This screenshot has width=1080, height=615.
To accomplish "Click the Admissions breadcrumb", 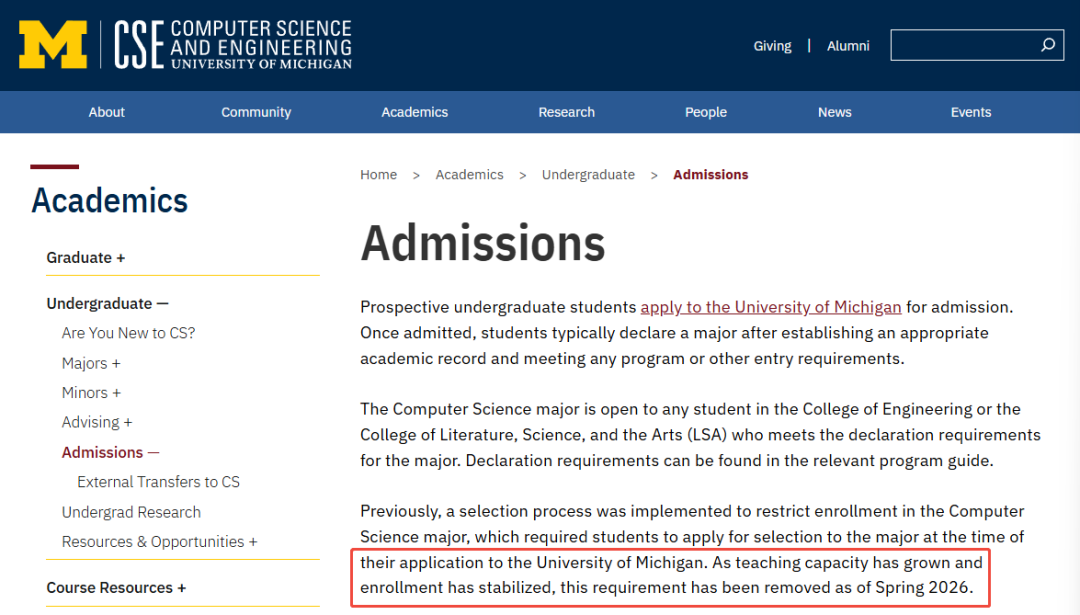I will tap(710, 175).
